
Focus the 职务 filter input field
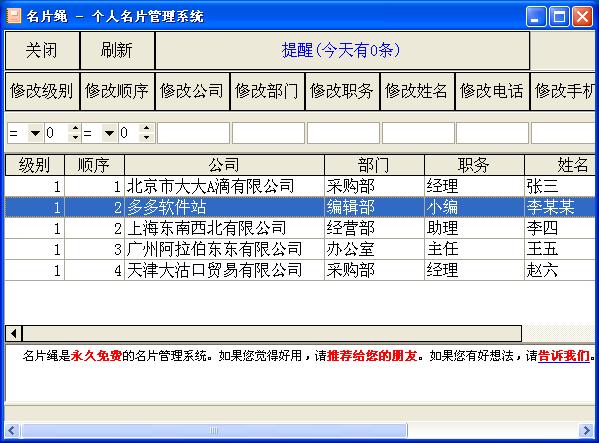(x=343, y=133)
